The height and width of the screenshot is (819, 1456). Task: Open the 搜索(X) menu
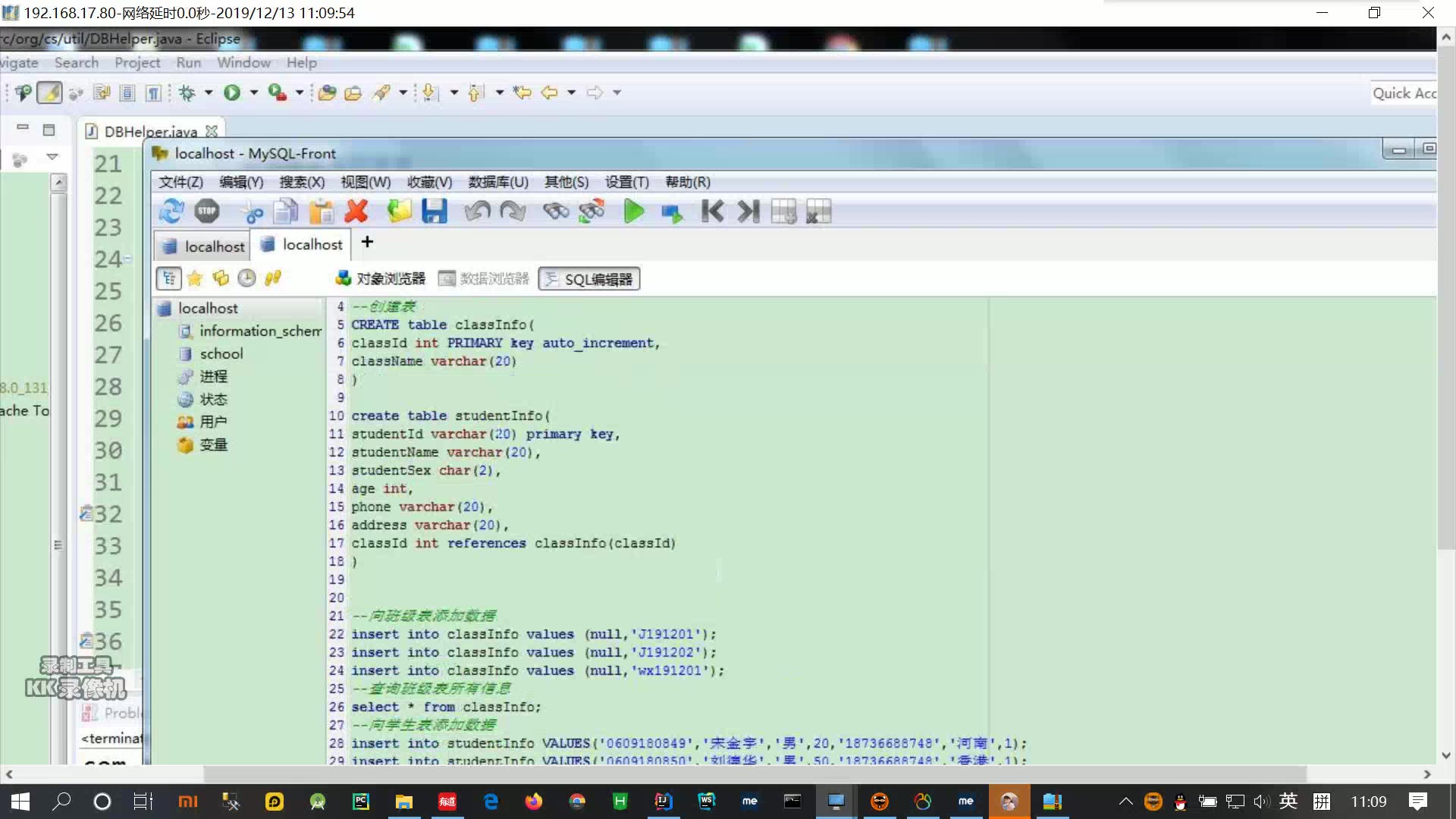click(x=302, y=182)
